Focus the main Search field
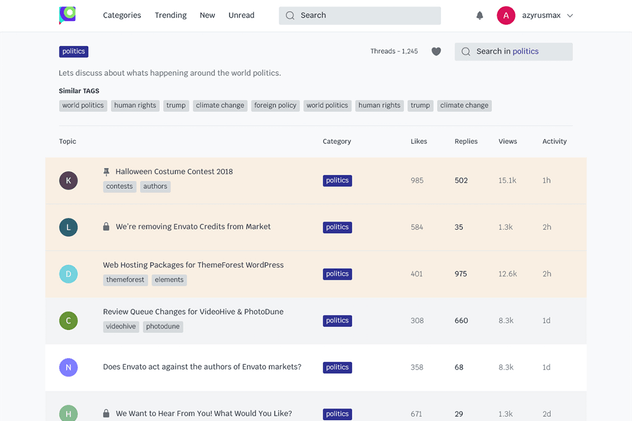Viewport: 632px width, 421px height. [x=360, y=15]
